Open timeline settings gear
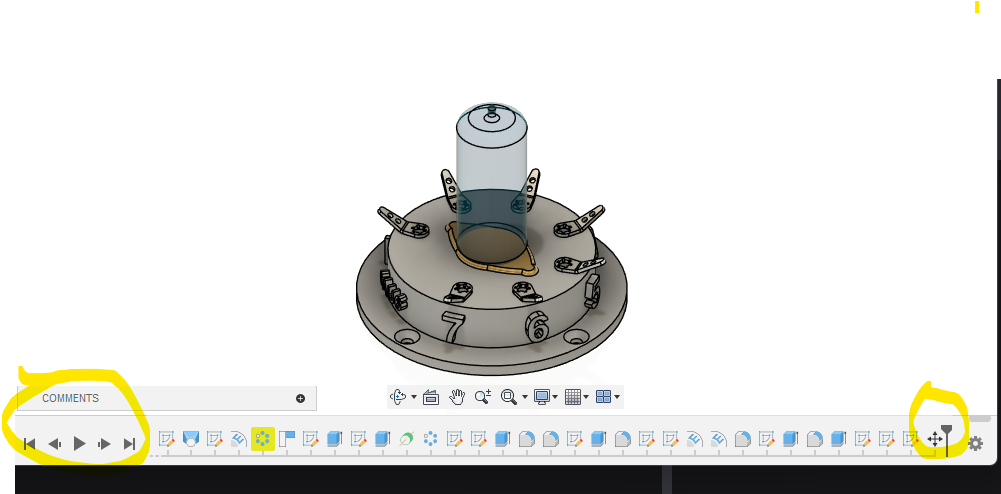The image size is (1001, 494). click(x=975, y=443)
